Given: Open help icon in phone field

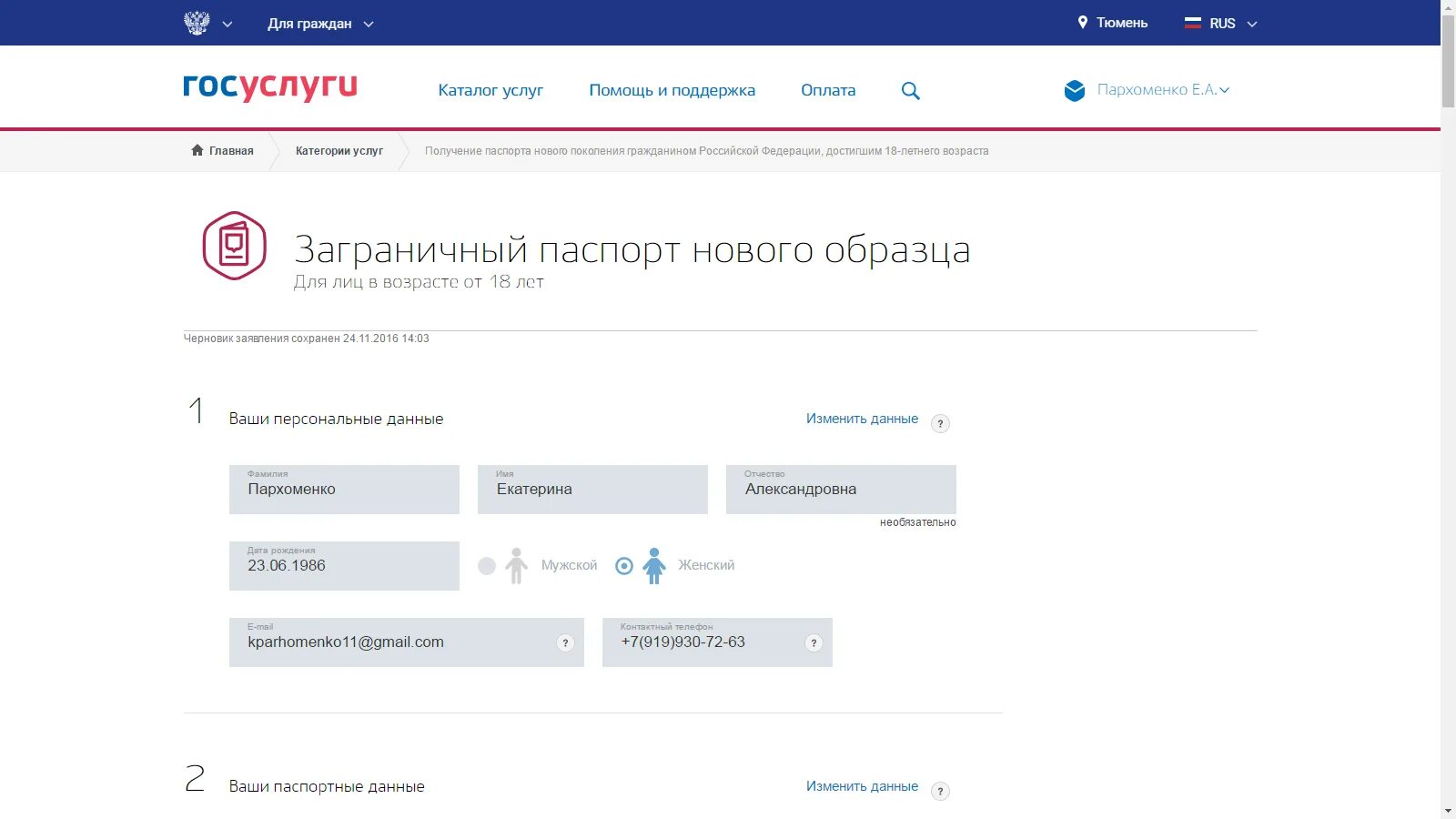Looking at the screenshot, I should 814,642.
